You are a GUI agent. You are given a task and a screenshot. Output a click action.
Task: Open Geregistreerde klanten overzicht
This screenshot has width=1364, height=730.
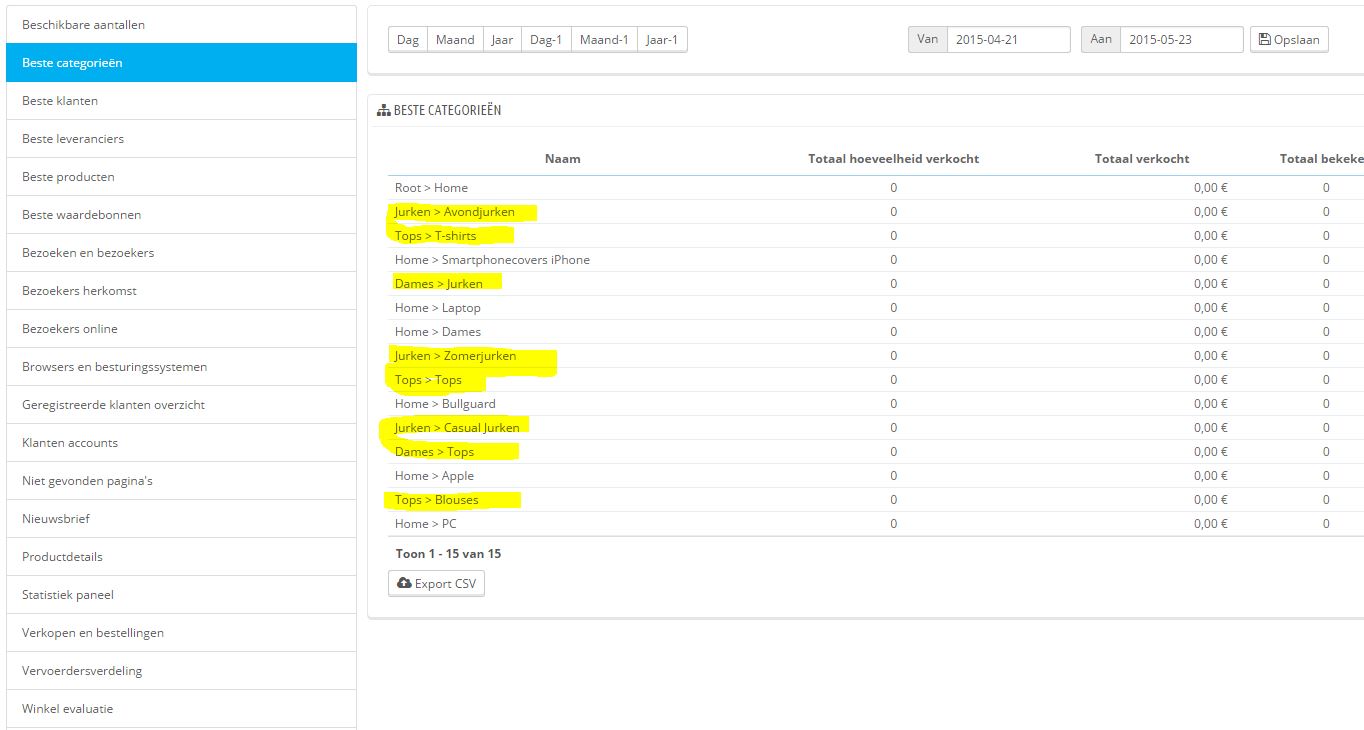coord(181,404)
